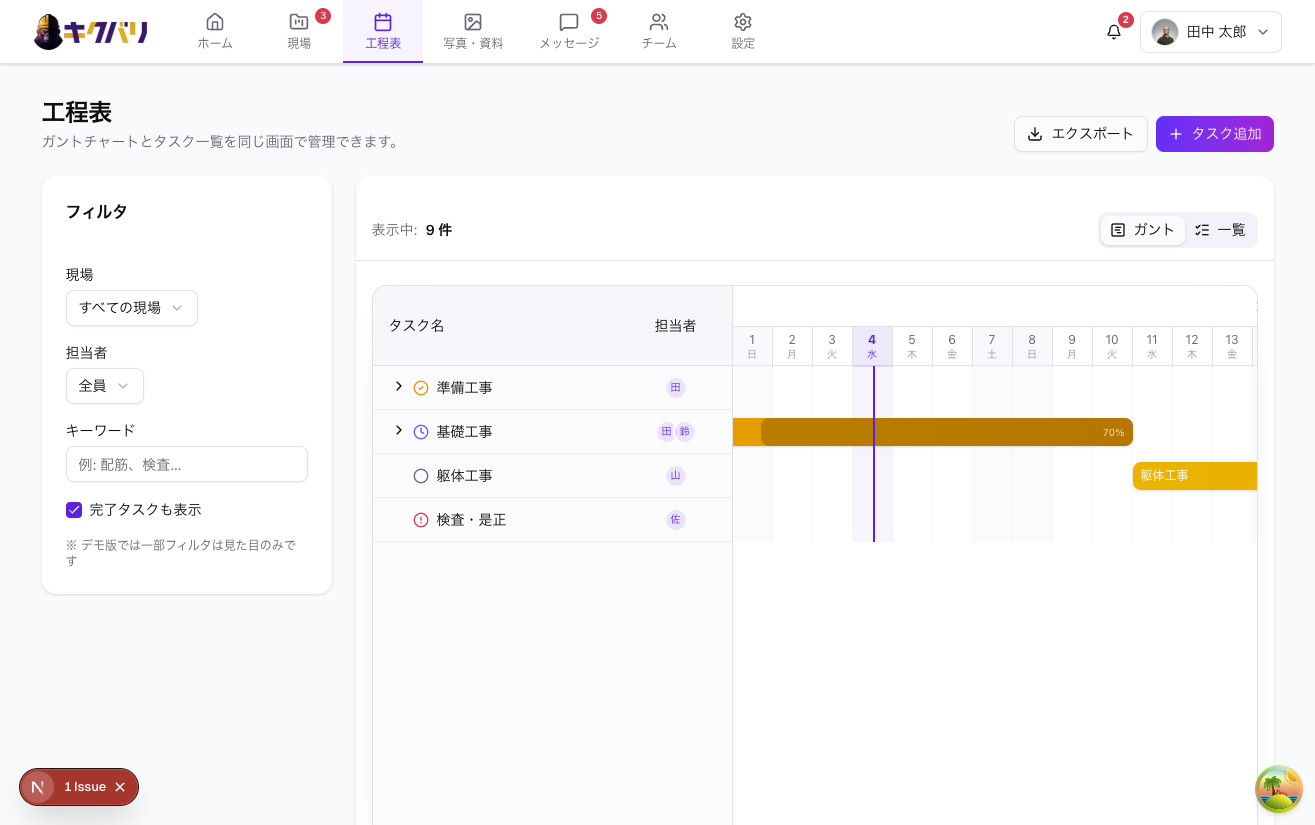This screenshot has height=825, width=1315.
Task: Uncheck 完了タスクも表示 checkbox
Action: click(x=74, y=510)
